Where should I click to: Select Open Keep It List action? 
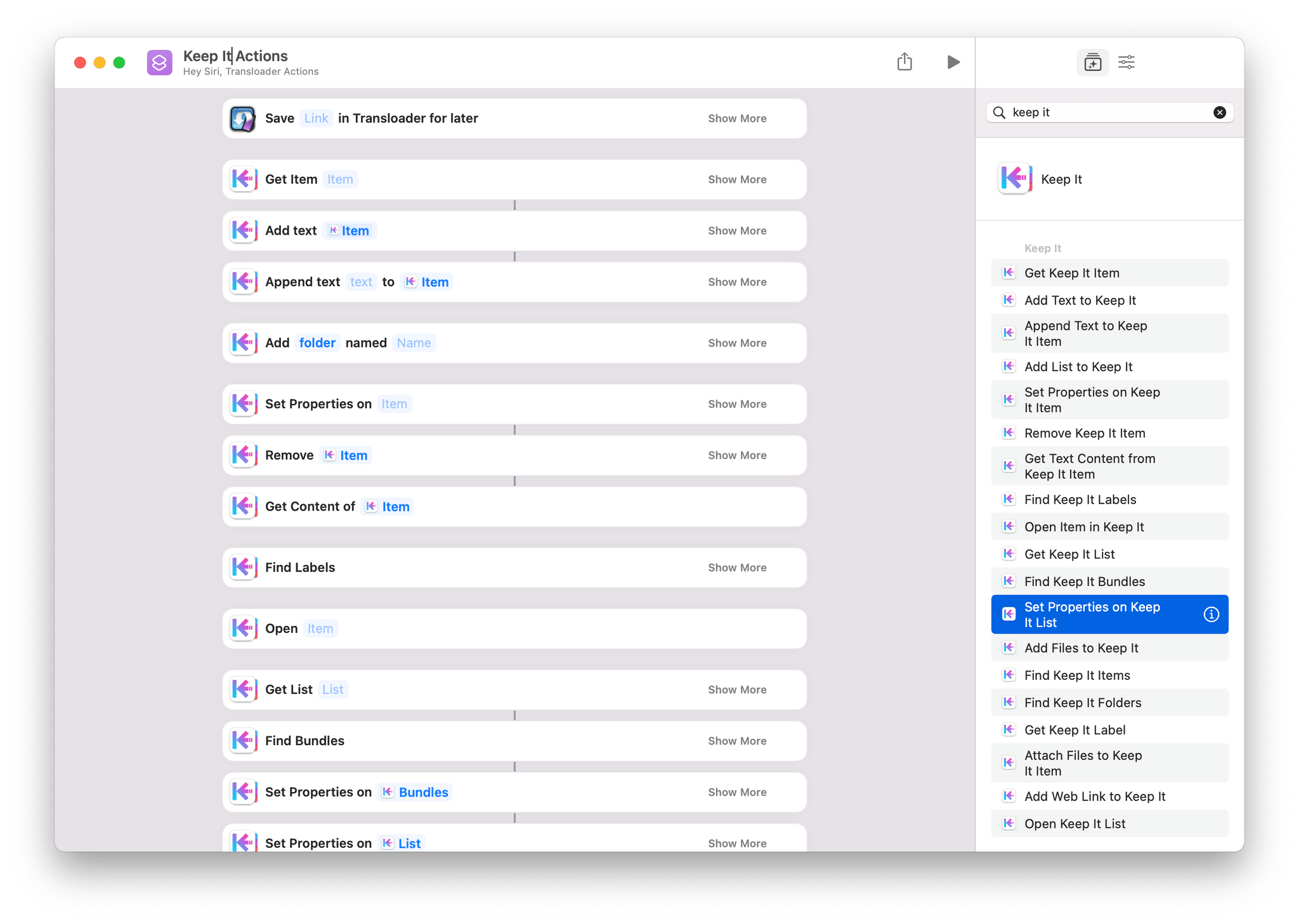(x=1109, y=824)
